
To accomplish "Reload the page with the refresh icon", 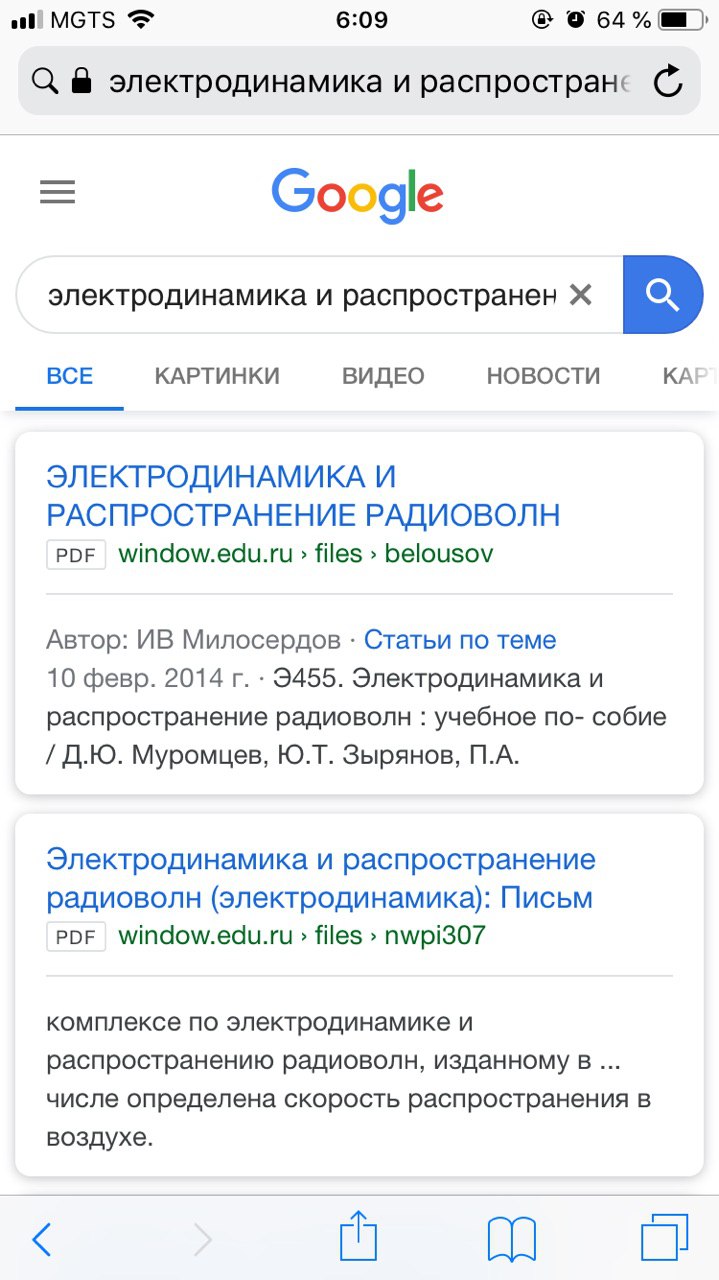I will coord(668,81).
